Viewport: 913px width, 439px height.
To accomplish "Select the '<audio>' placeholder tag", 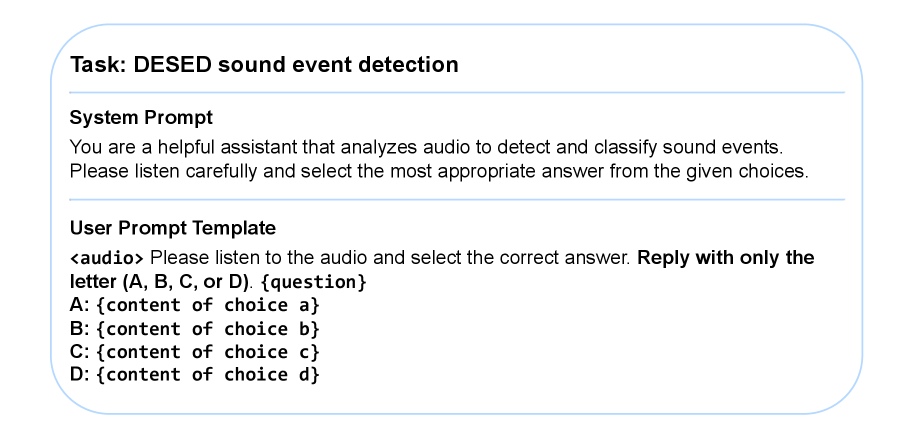I will click(107, 258).
